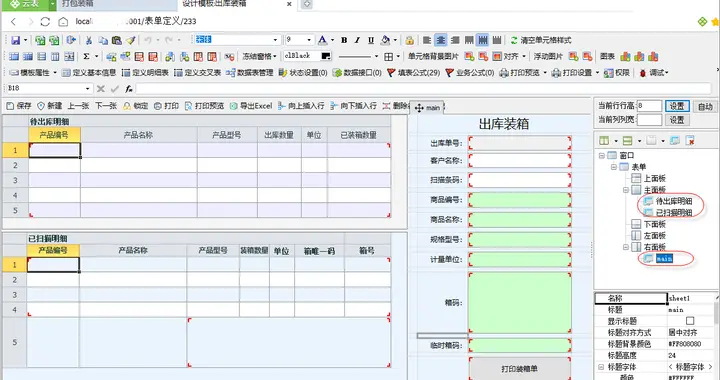Toggle right horizontal alignment

pos(455,40)
